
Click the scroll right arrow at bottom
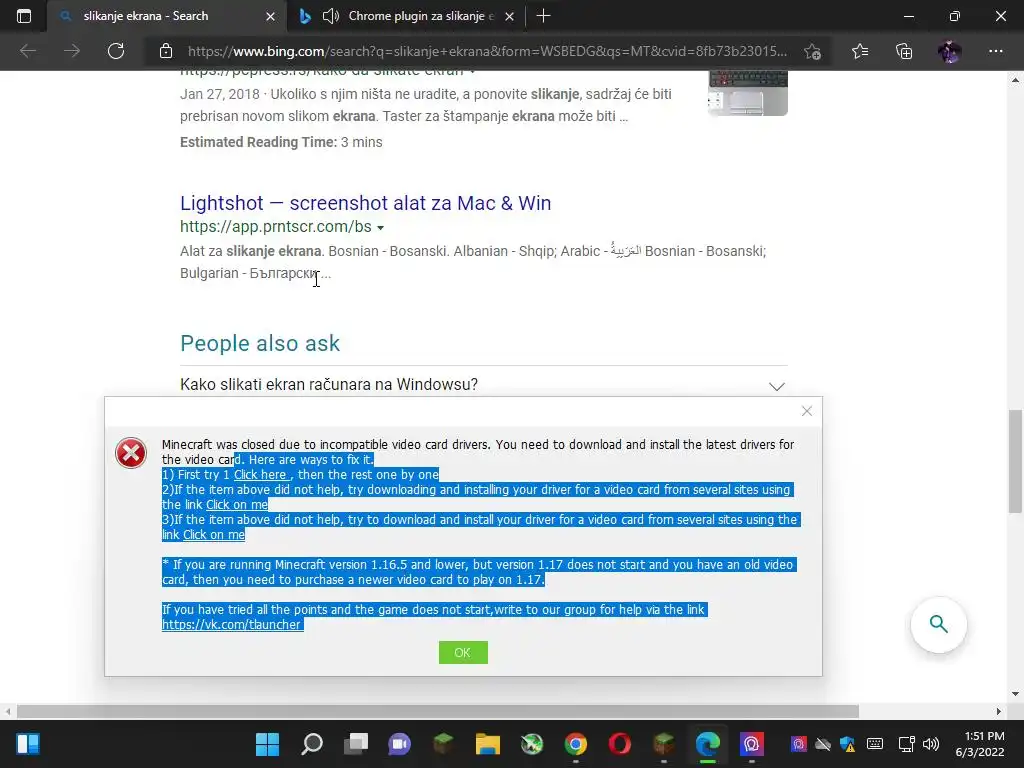point(999,711)
